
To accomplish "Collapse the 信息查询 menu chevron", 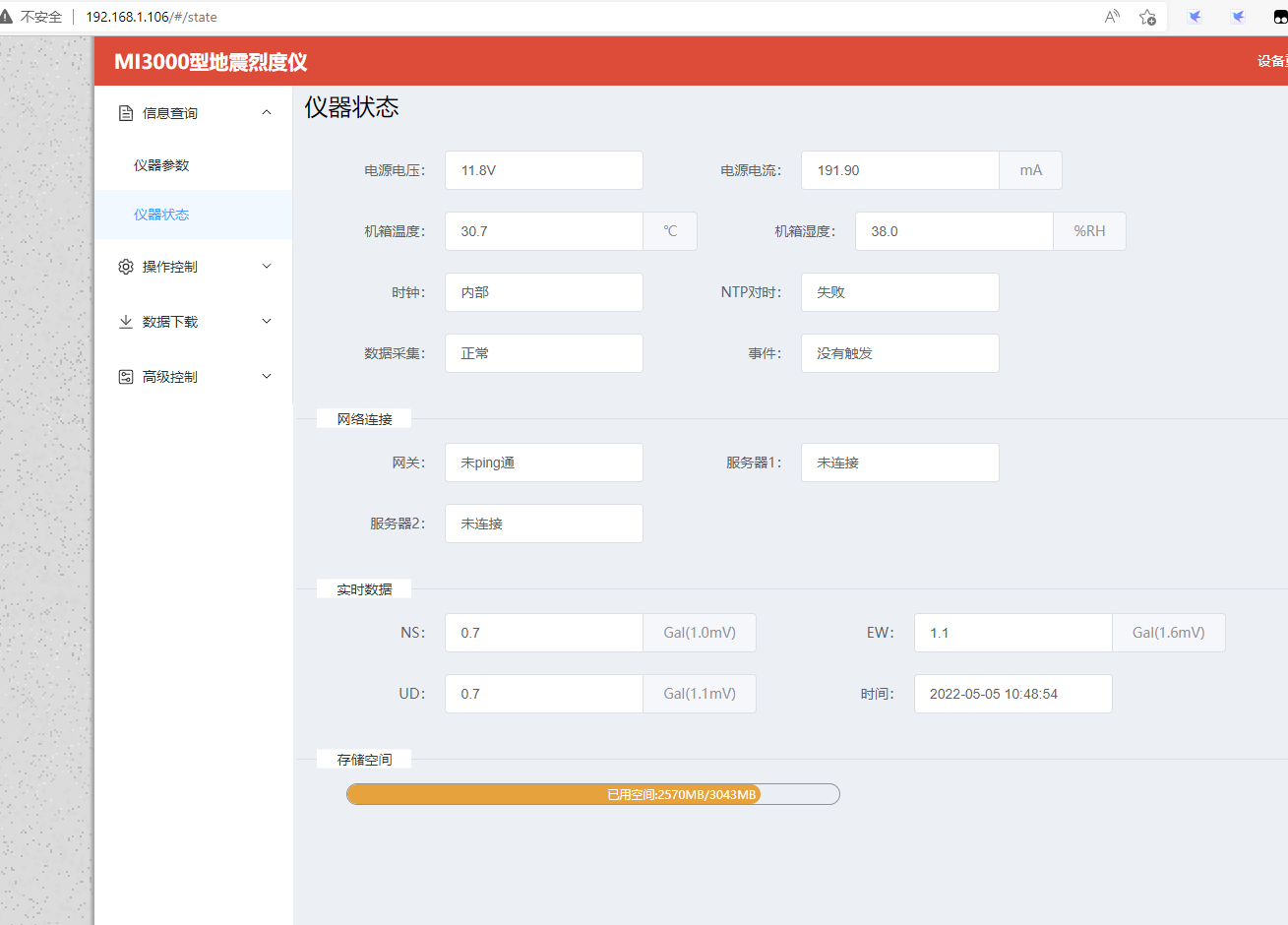I will pyautogui.click(x=267, y=113).
